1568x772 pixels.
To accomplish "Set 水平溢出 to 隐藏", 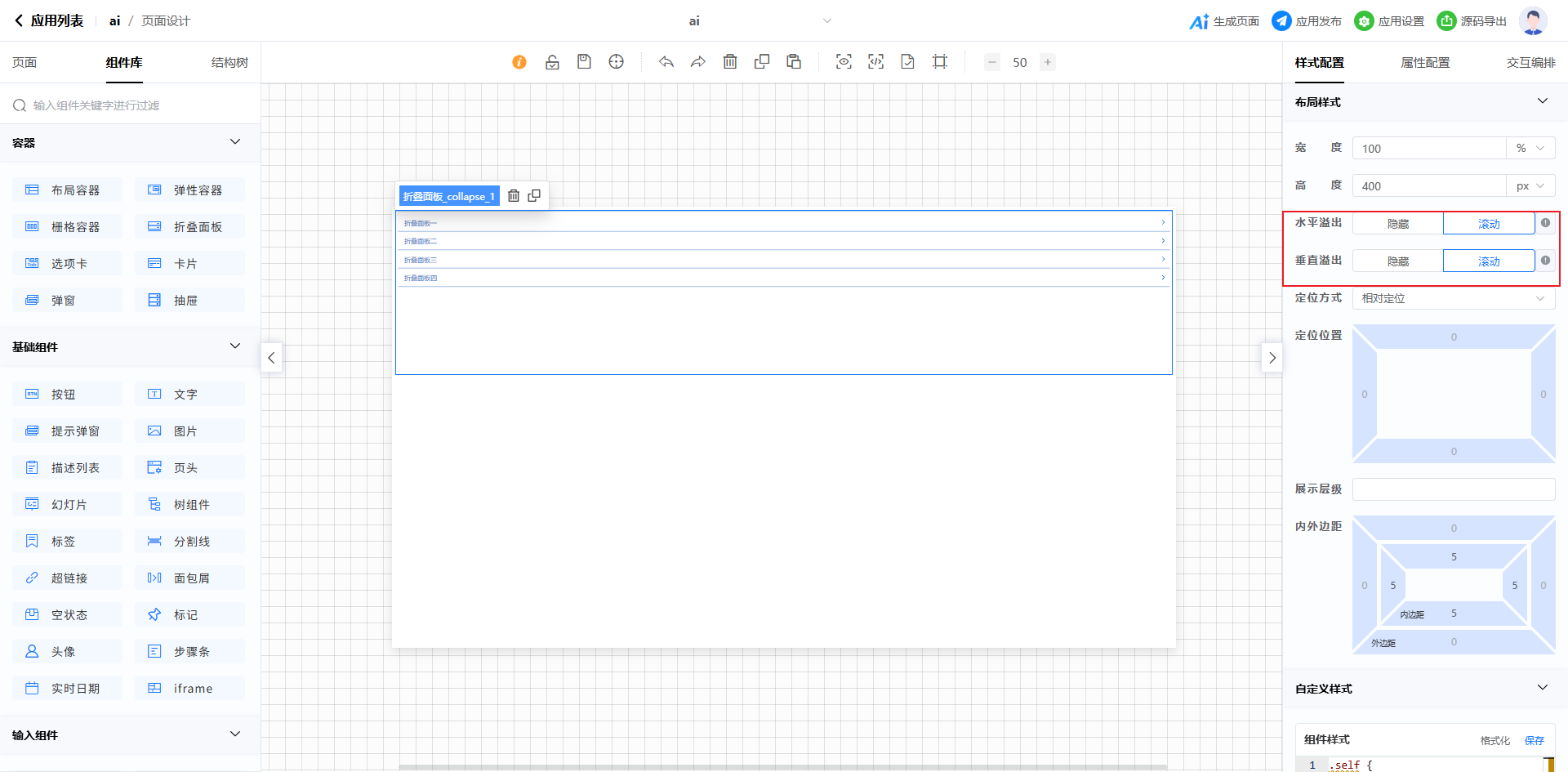I will point(1397,224).
